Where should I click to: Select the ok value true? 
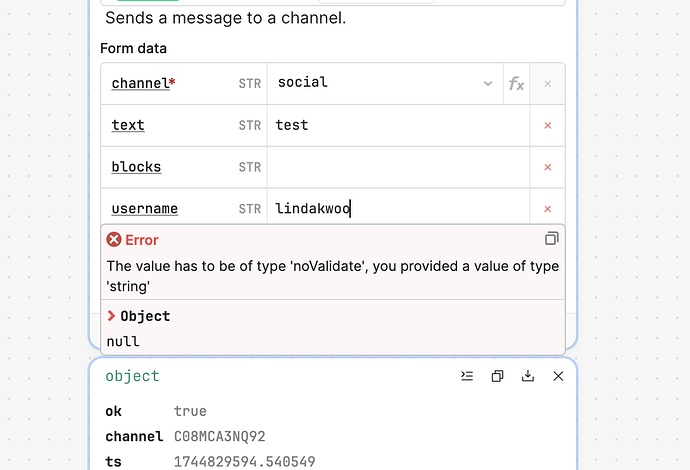coord(190,411)
